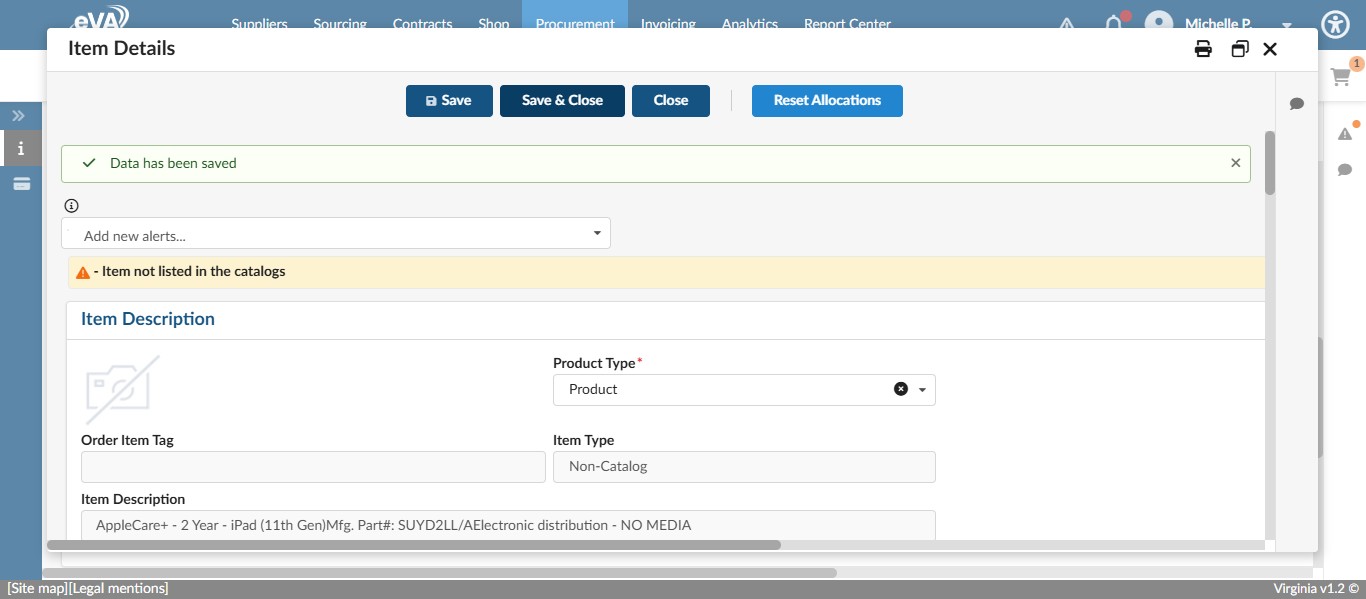Open the shopping cart icon
The image size is (1366, 599).
click(x=1341, y=77)
